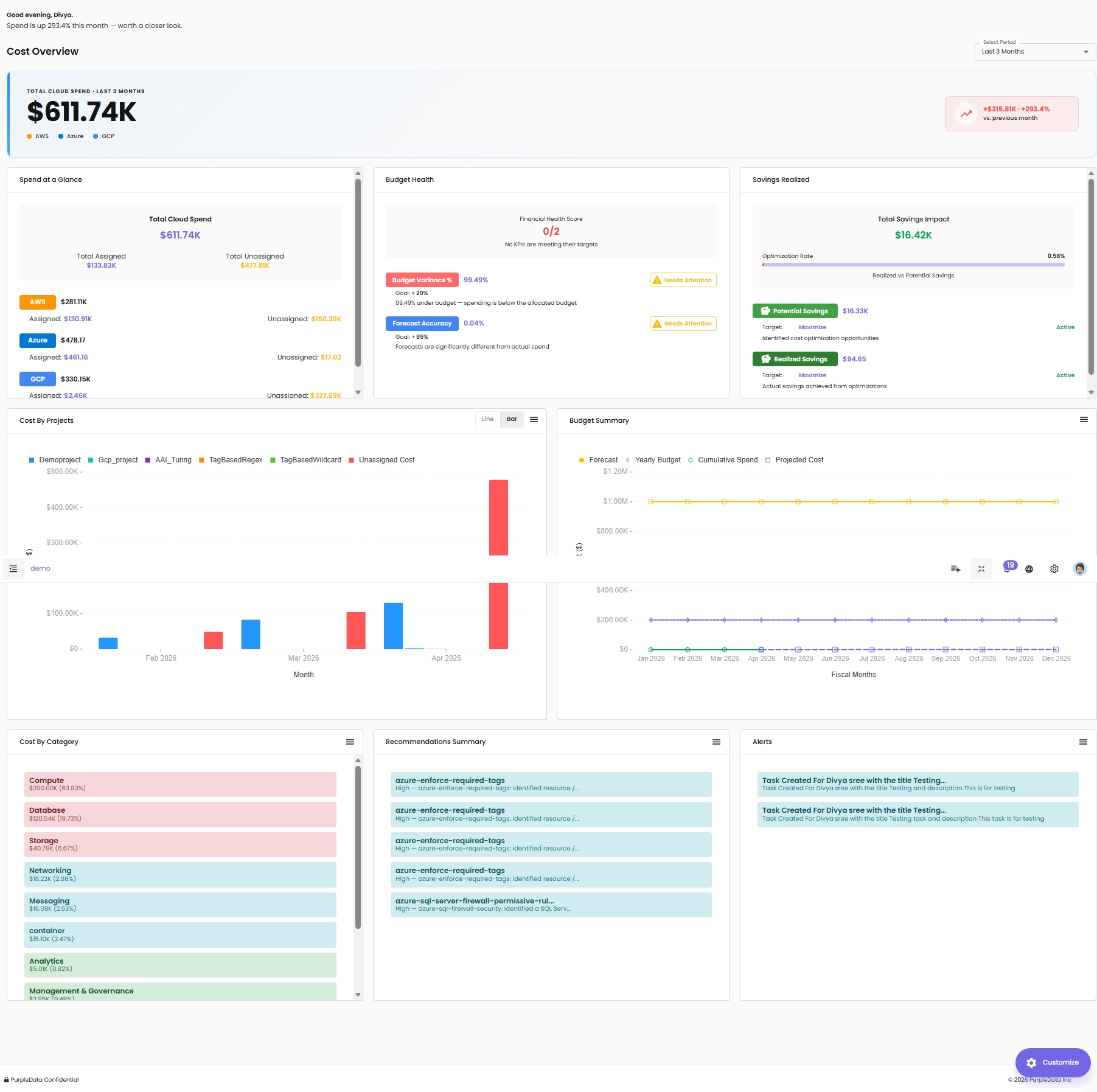Screen dimensions: 1097x1092
Task: Switch Cost By Projects chart to Line
Action: (x=488, y=419)
